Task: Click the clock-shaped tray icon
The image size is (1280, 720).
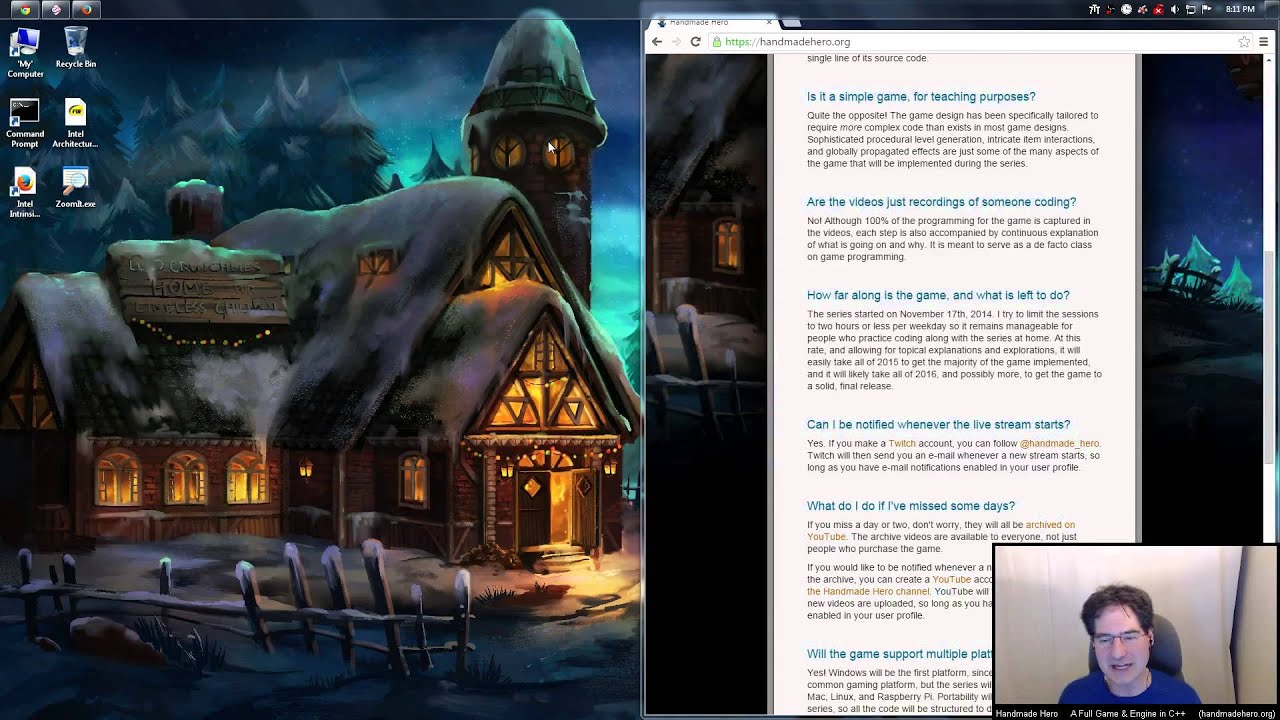Action: click(1126, 9)
